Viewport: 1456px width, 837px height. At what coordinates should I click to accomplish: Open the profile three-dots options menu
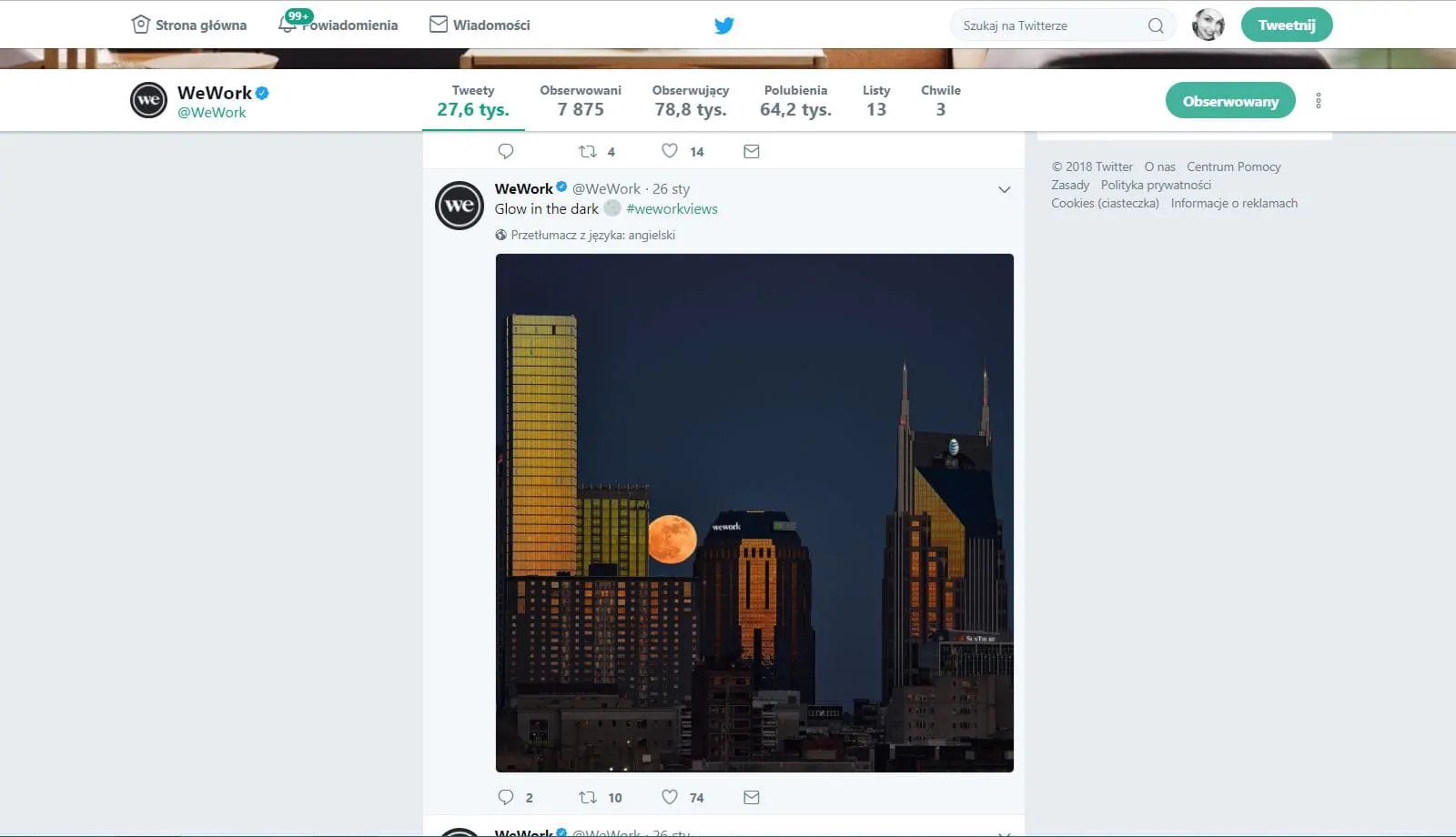tap(1319, 101)
